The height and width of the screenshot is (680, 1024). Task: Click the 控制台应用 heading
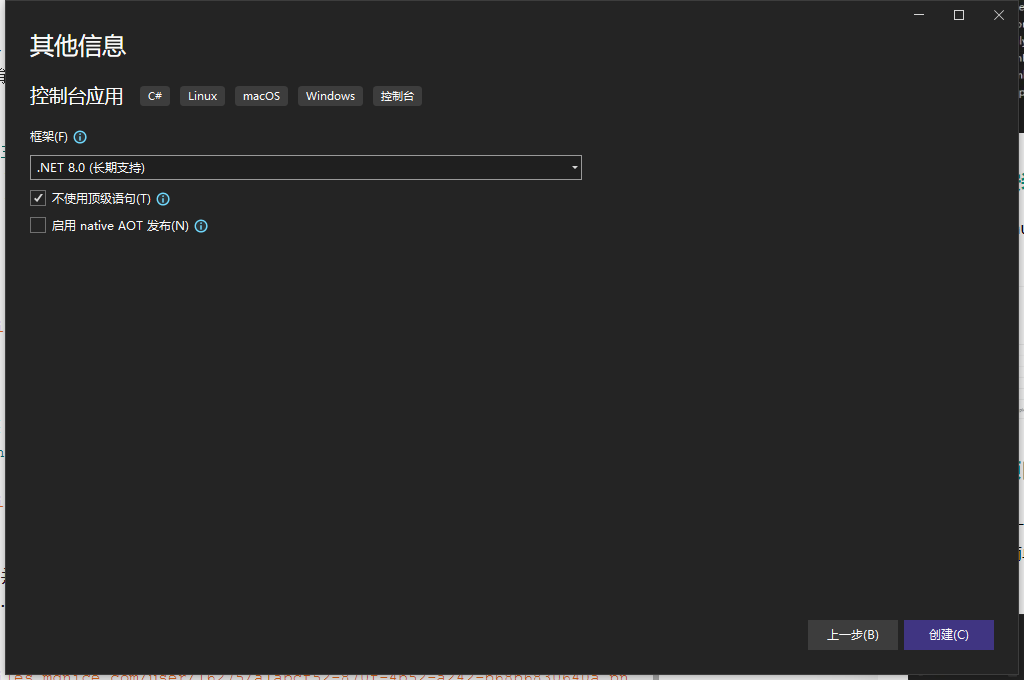point(77,96)
